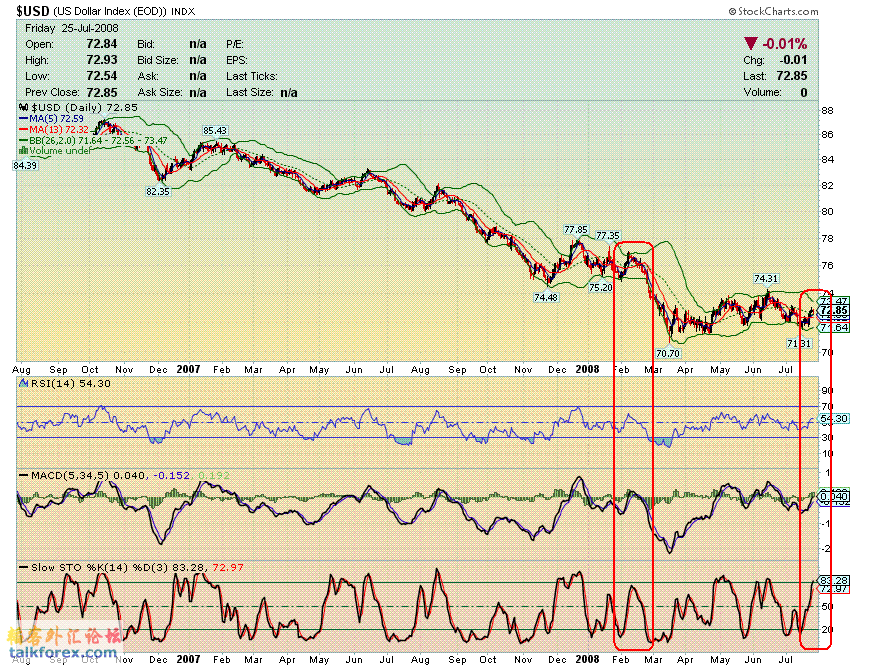This screenshot has width=871, height=668.
Task: Click the red MA(13) legend line marker
Action: (23, 129)
